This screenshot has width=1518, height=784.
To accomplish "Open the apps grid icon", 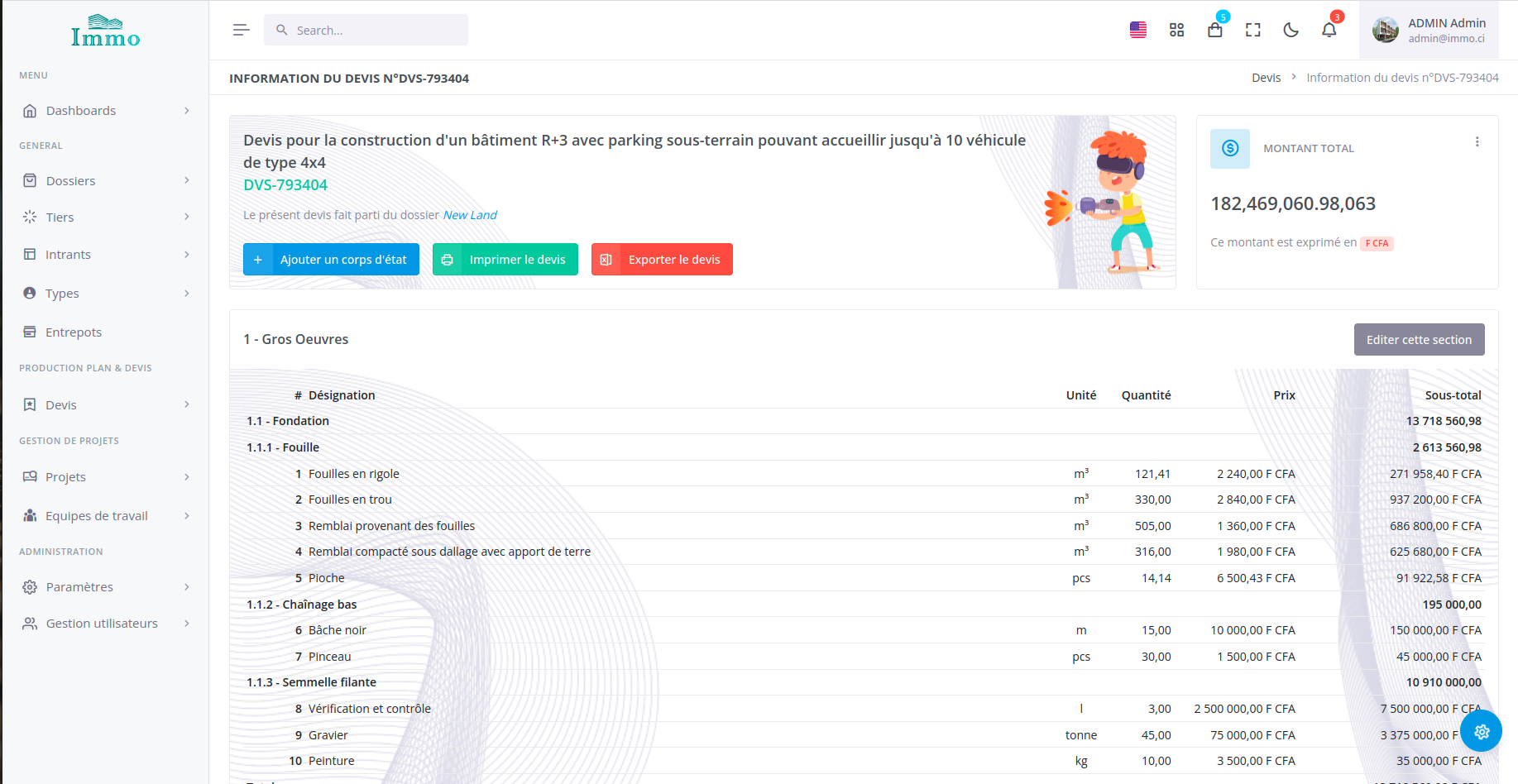I will [1176, 30].
